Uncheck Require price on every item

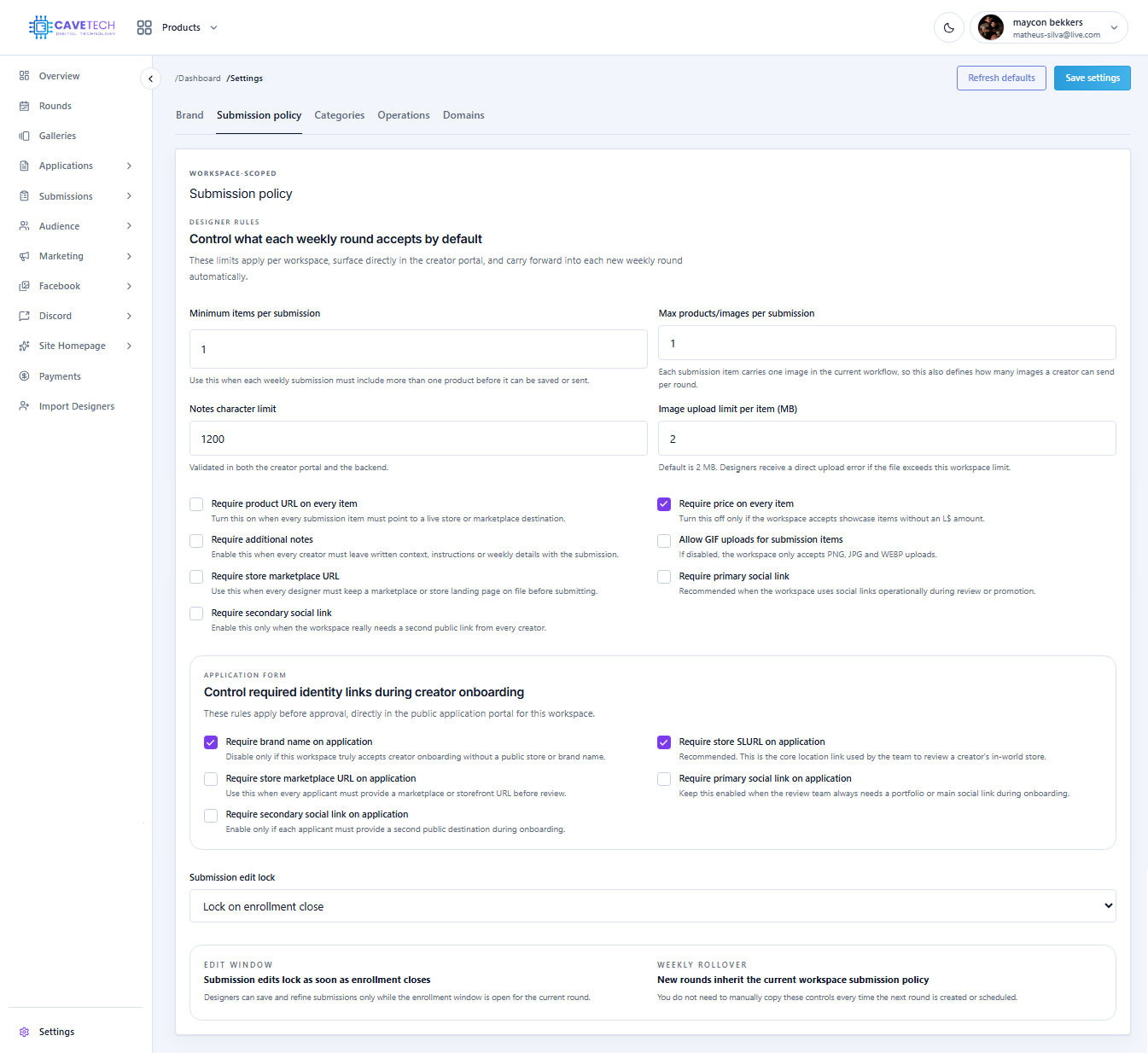[664, 504]
